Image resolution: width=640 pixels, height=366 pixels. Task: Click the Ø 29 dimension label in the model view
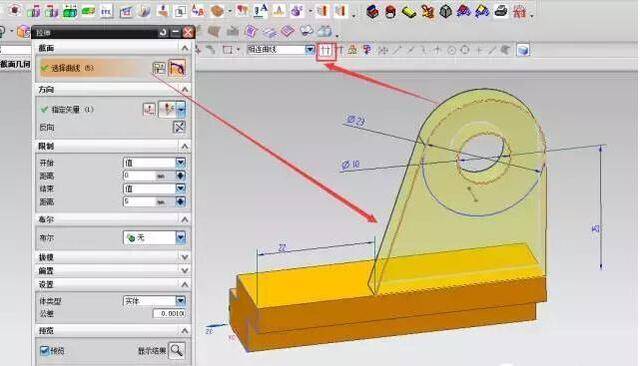coord(356,120)
